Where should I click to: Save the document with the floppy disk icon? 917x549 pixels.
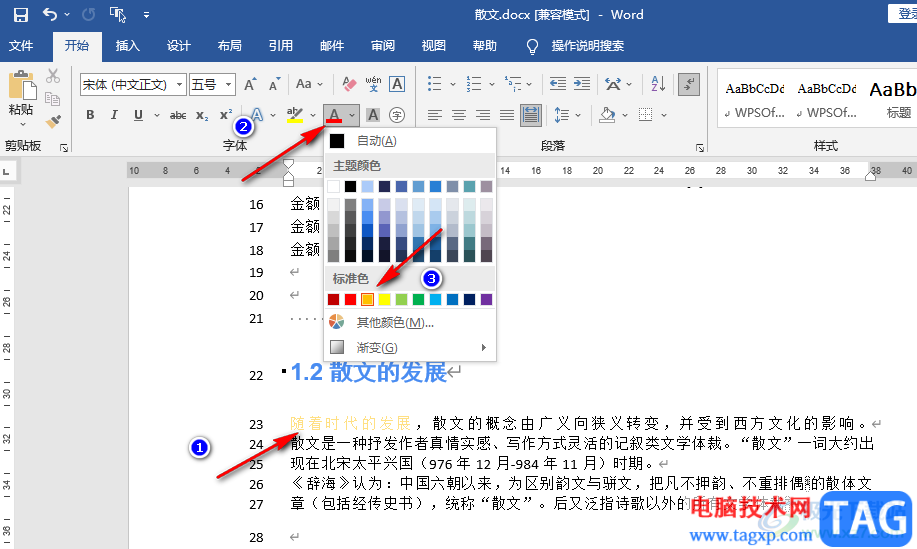tap(20, 15)
